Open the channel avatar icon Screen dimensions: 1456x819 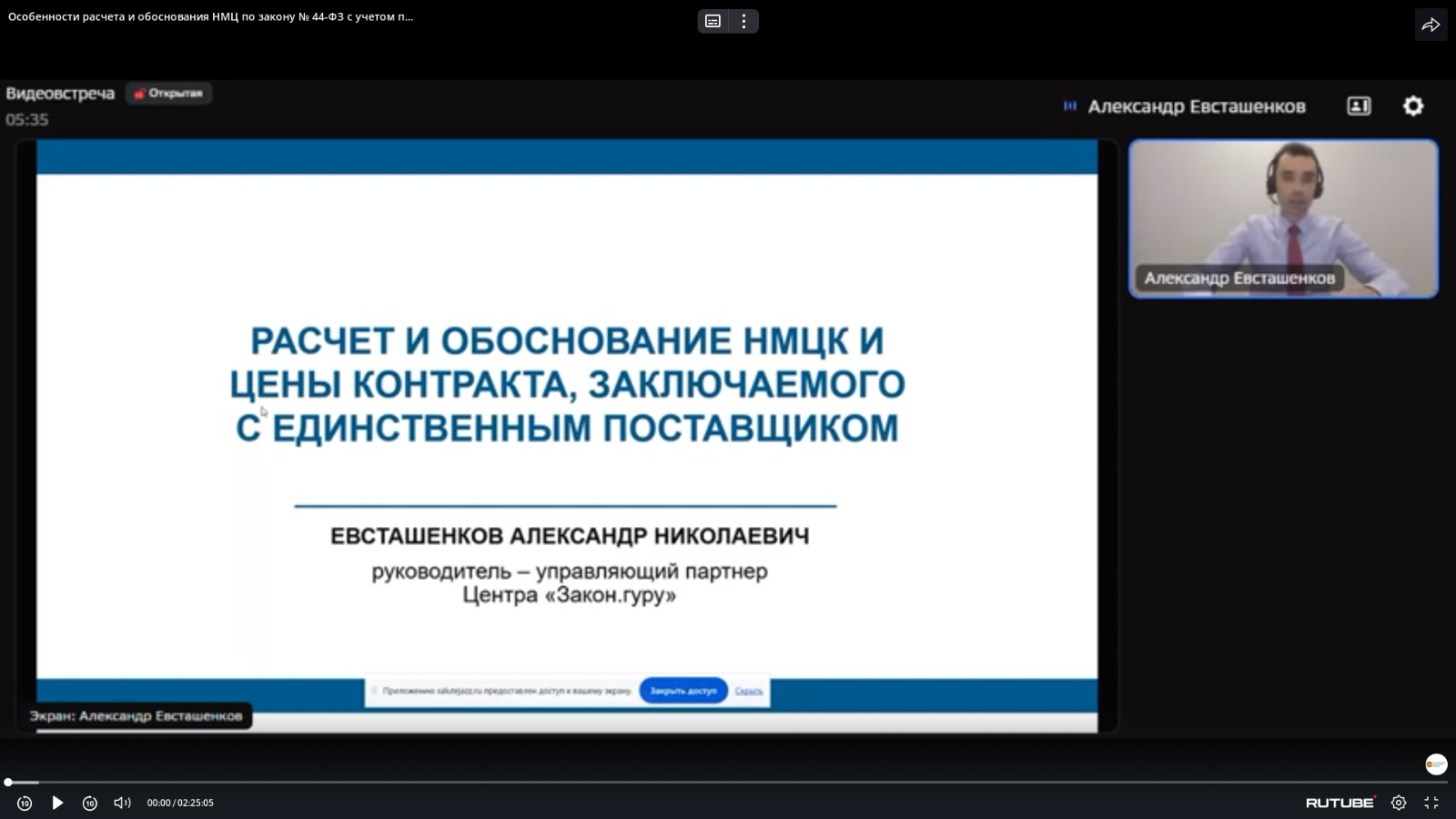click(1436, 763)
